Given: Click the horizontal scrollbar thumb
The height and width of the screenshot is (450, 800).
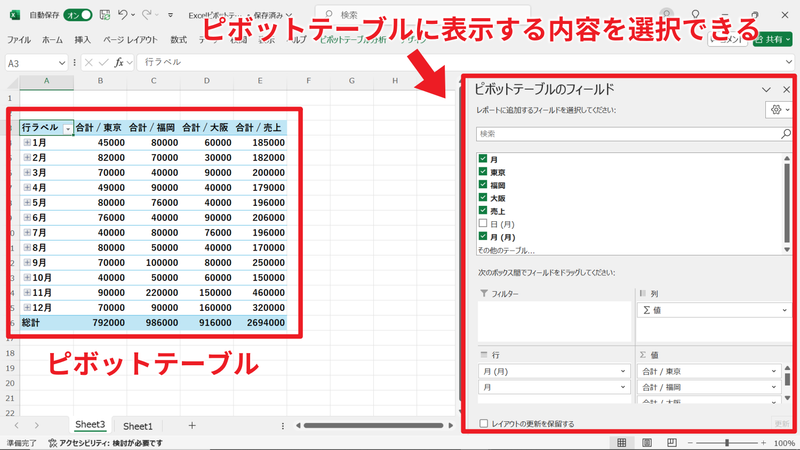Looking at the screenshot, I should [x=373, y=426].
